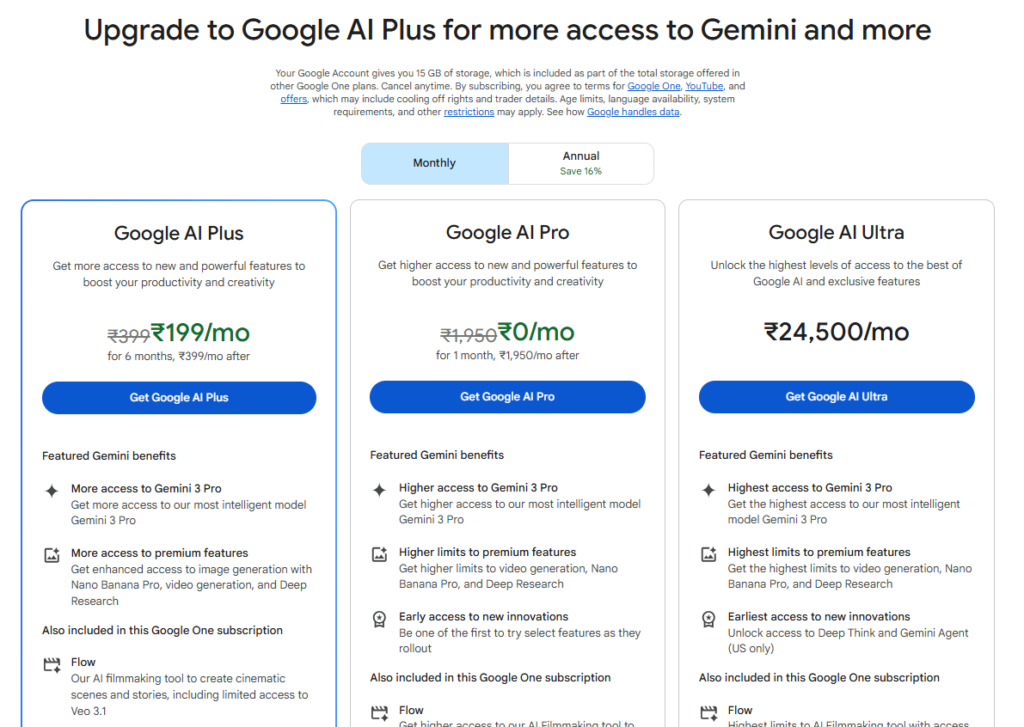
Task: Open the YouTube terms link
Action: (x=704, y=86)
